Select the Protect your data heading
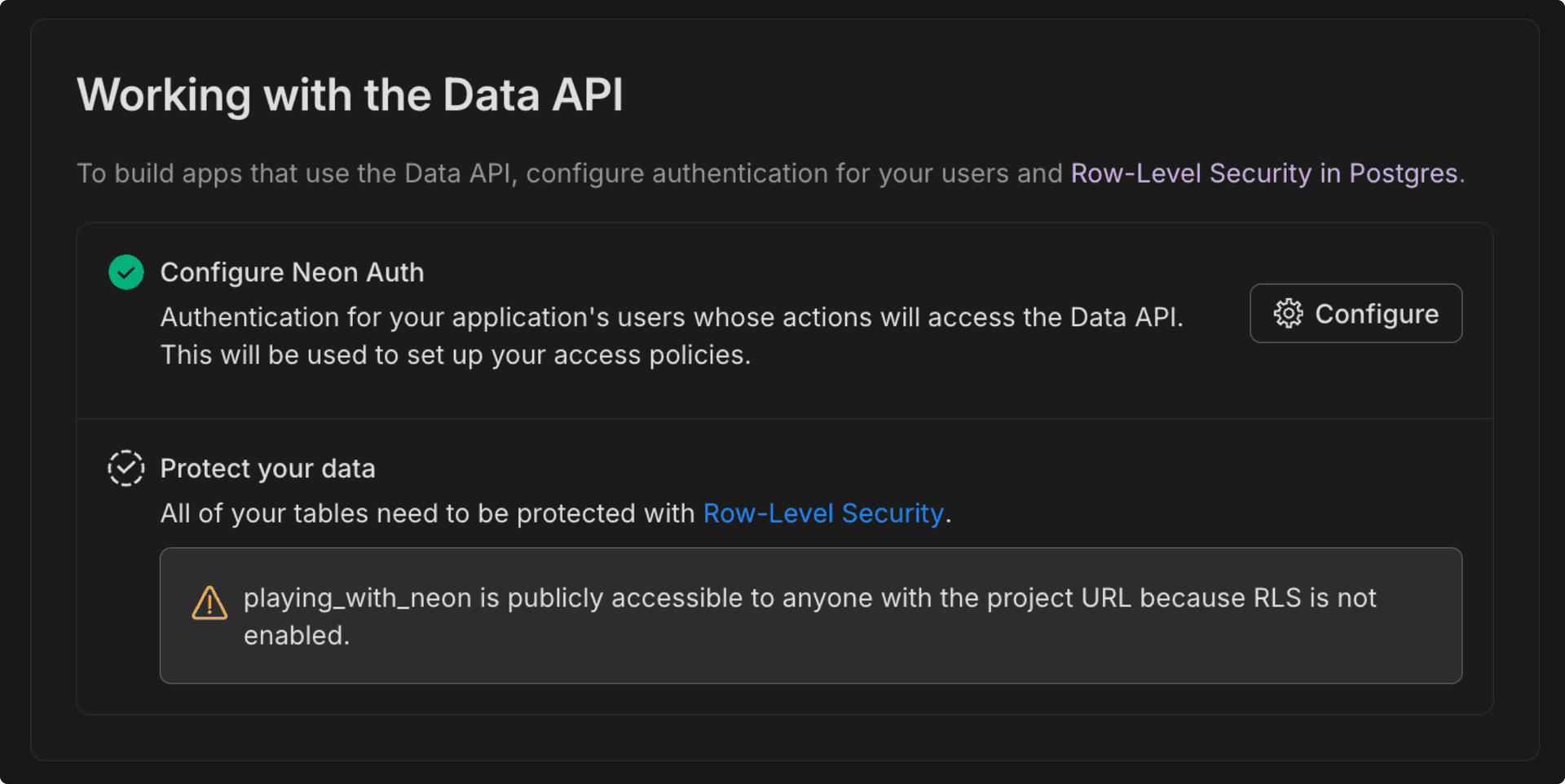 coord(268,468)
